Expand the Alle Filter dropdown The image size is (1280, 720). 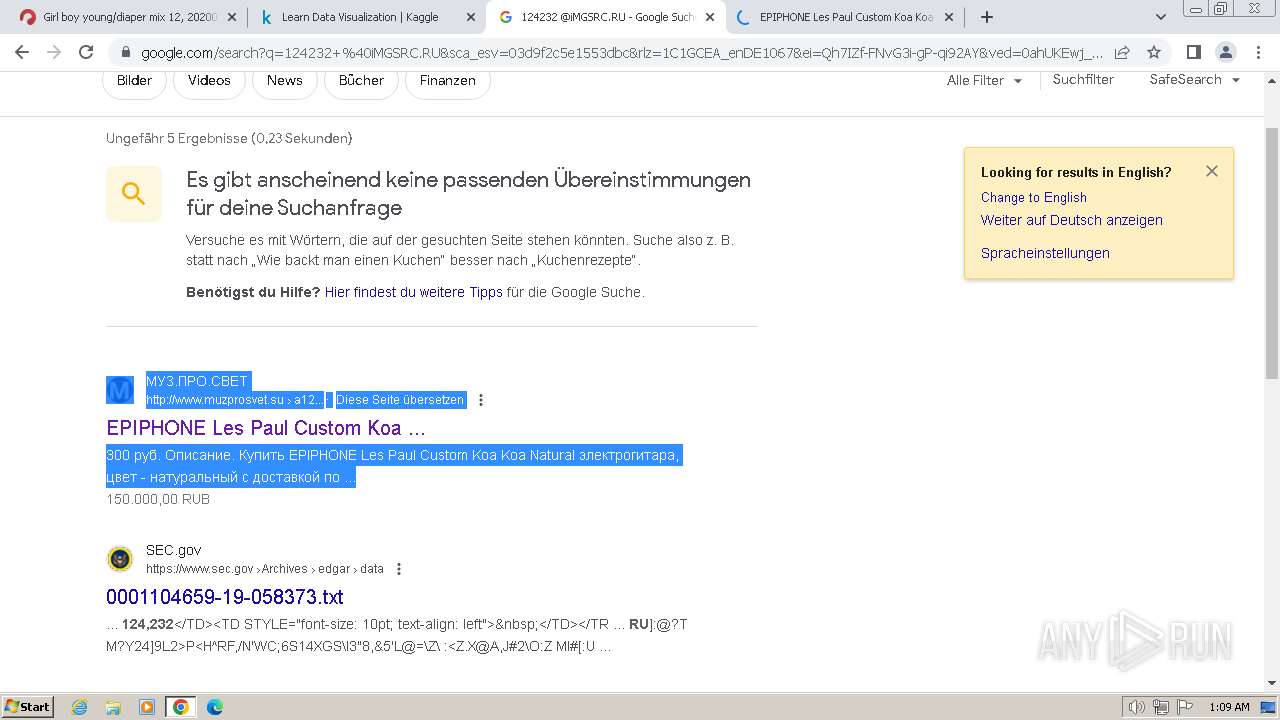(x=984, y=80)
